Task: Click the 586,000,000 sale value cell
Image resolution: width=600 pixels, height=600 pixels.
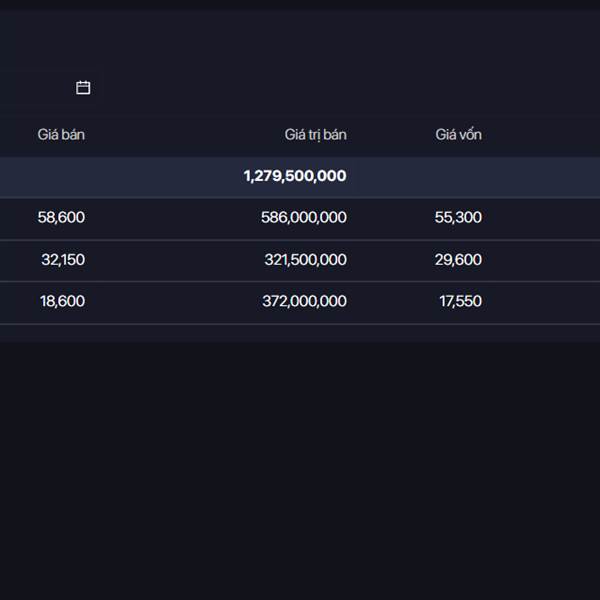Action: tap(304, 217)
